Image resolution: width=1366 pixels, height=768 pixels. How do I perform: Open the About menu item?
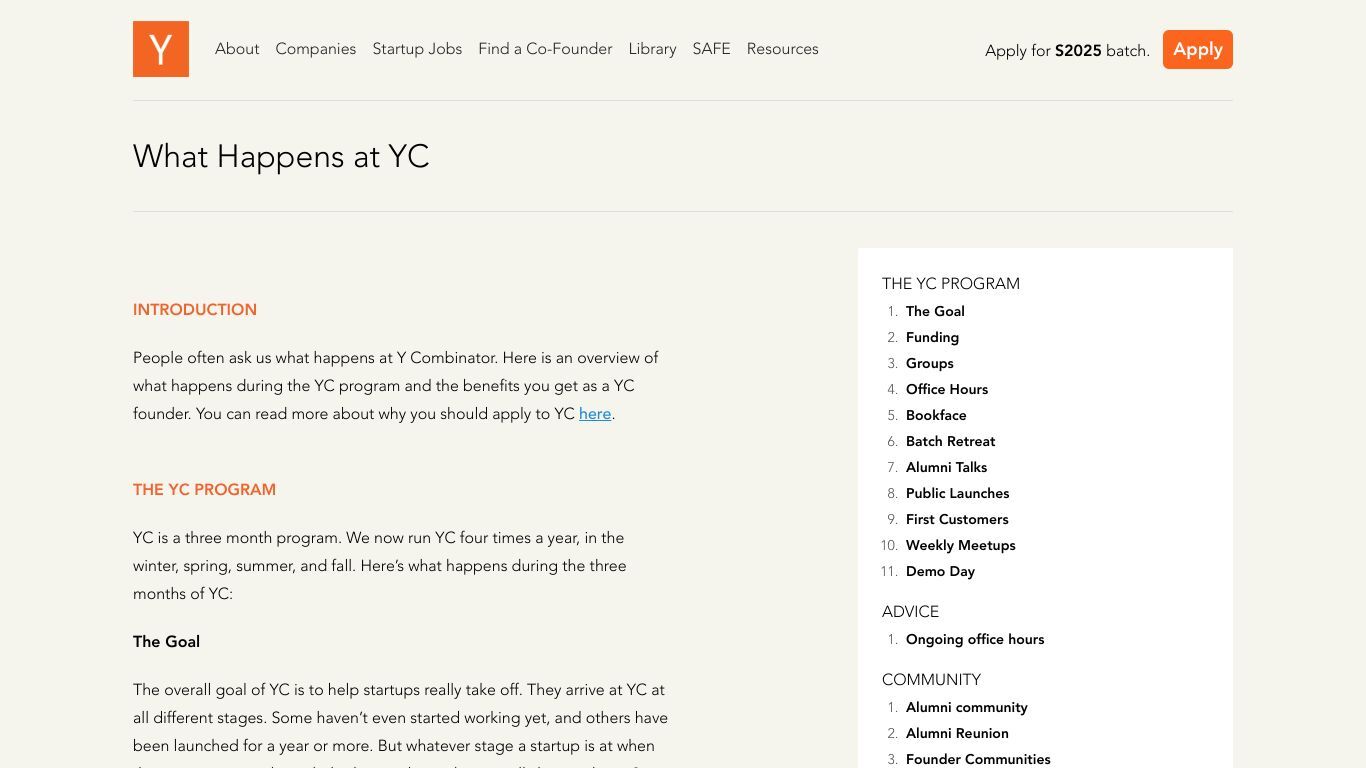coord(237,49)
